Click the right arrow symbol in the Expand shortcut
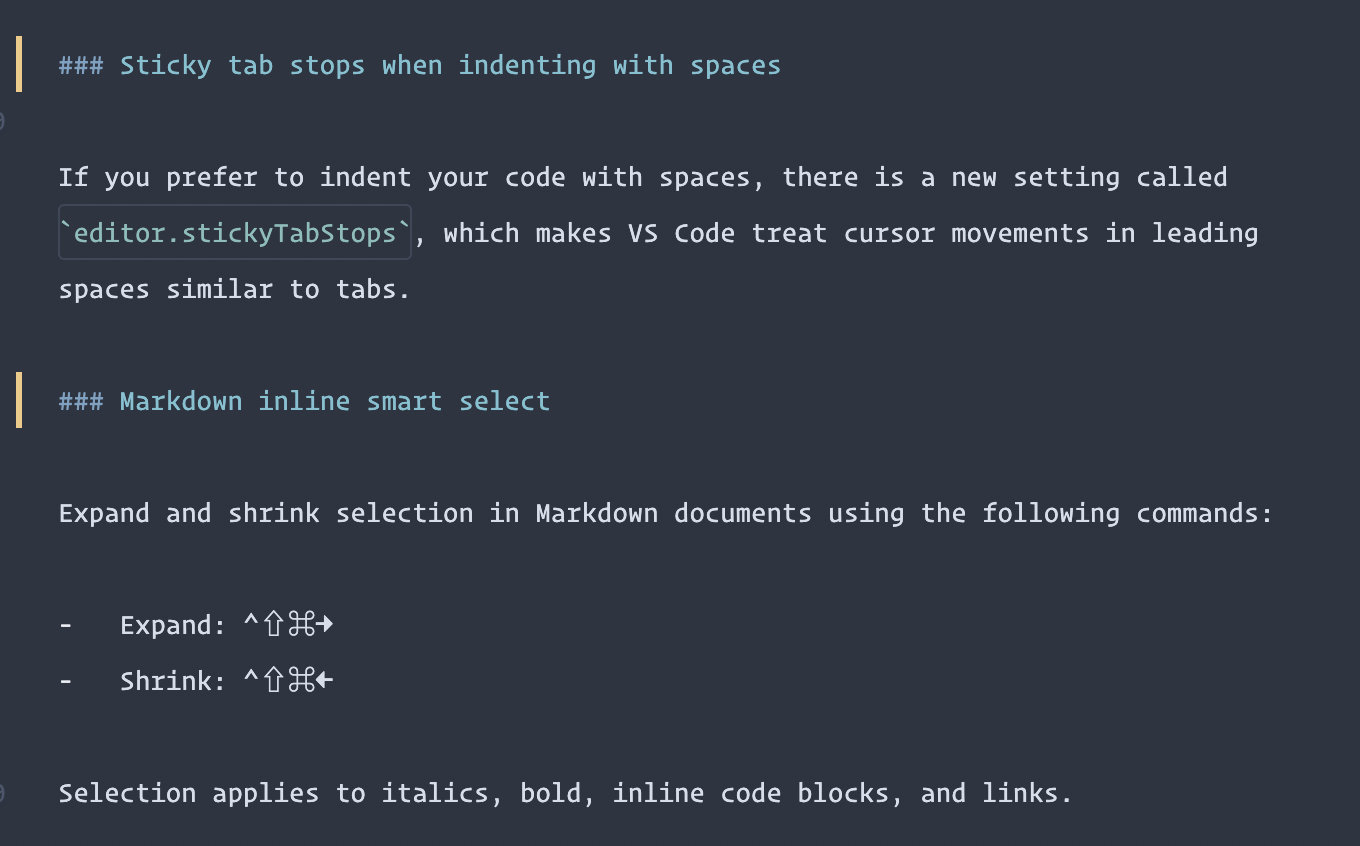This screenshot has width=1360, height=846. tap(325, 626)
